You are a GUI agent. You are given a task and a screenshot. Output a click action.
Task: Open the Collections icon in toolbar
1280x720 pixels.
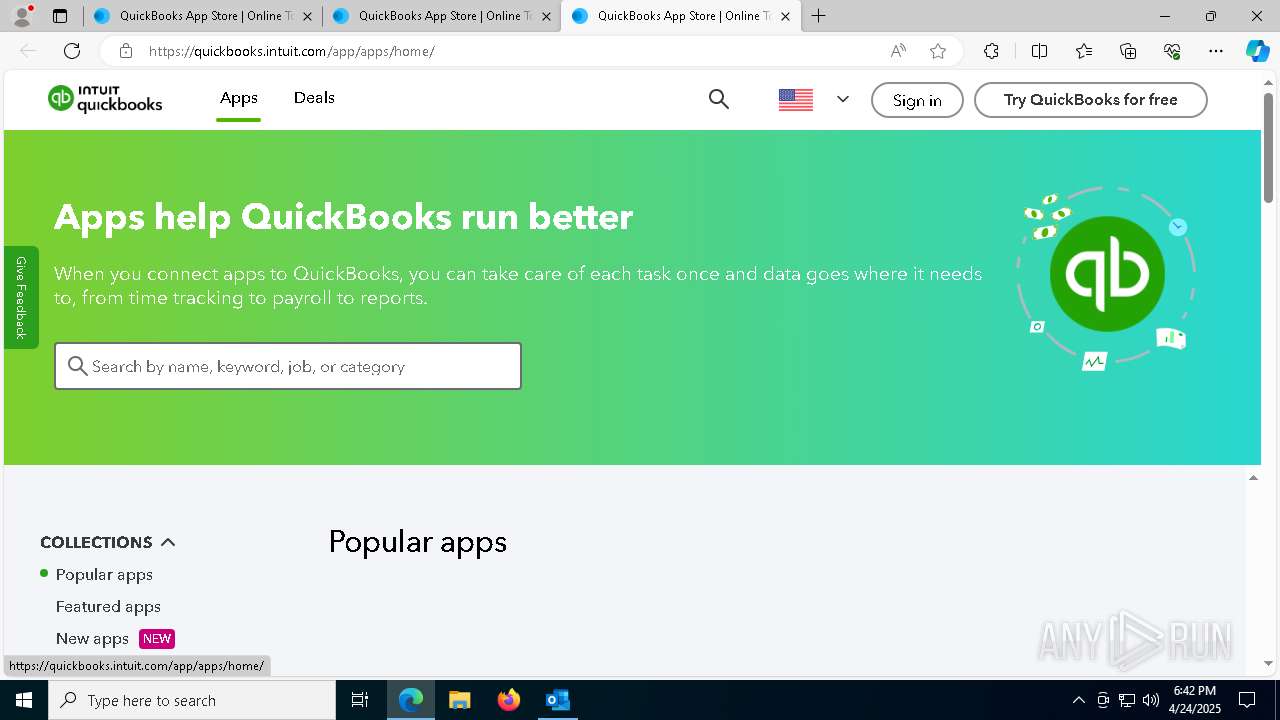[x=1128, y=51]
